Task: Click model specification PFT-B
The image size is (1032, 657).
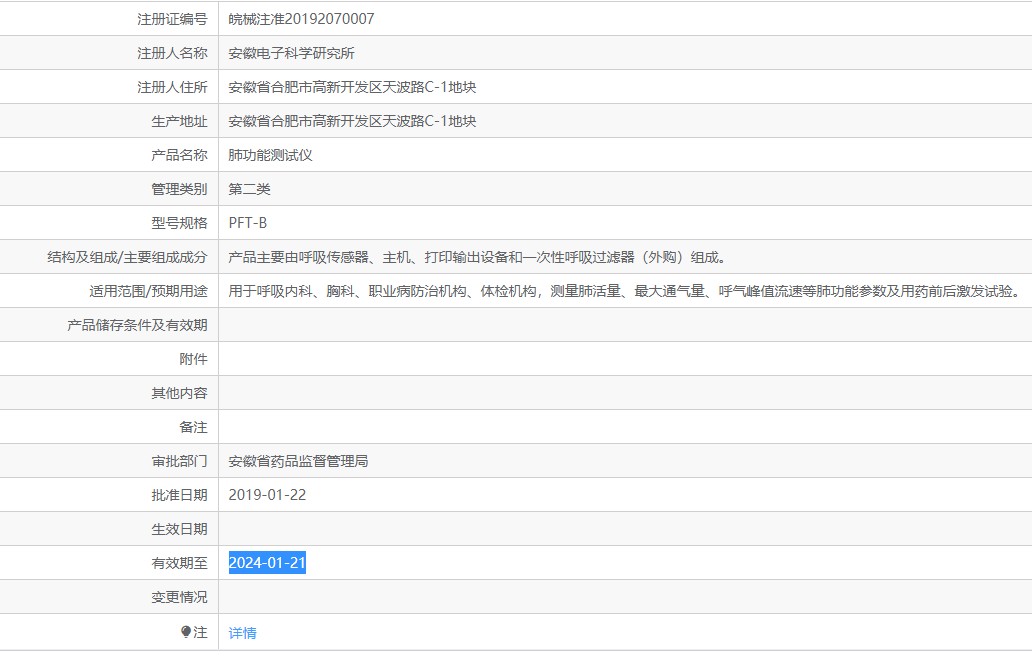Action: [247, 223]
